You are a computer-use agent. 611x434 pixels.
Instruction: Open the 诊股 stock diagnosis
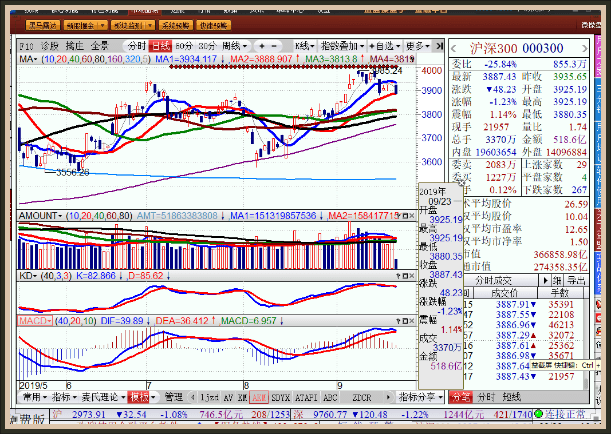(x=49, y=46)
